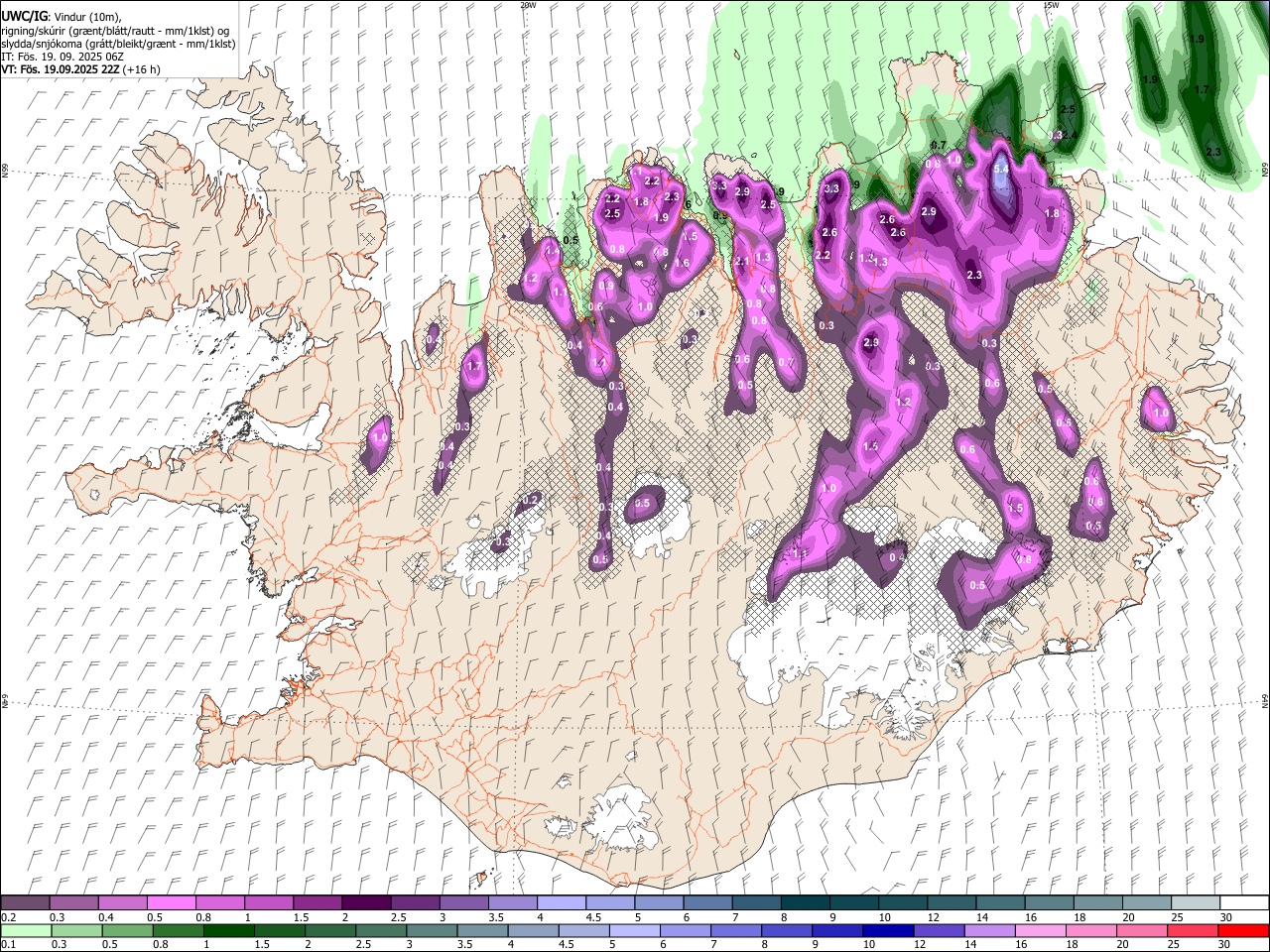Image resolution: width=1270 pixels, height=952 pixels.
Task: Pick the darkest purple swatch between 2 and 2.5
Action: coord(366,903)
